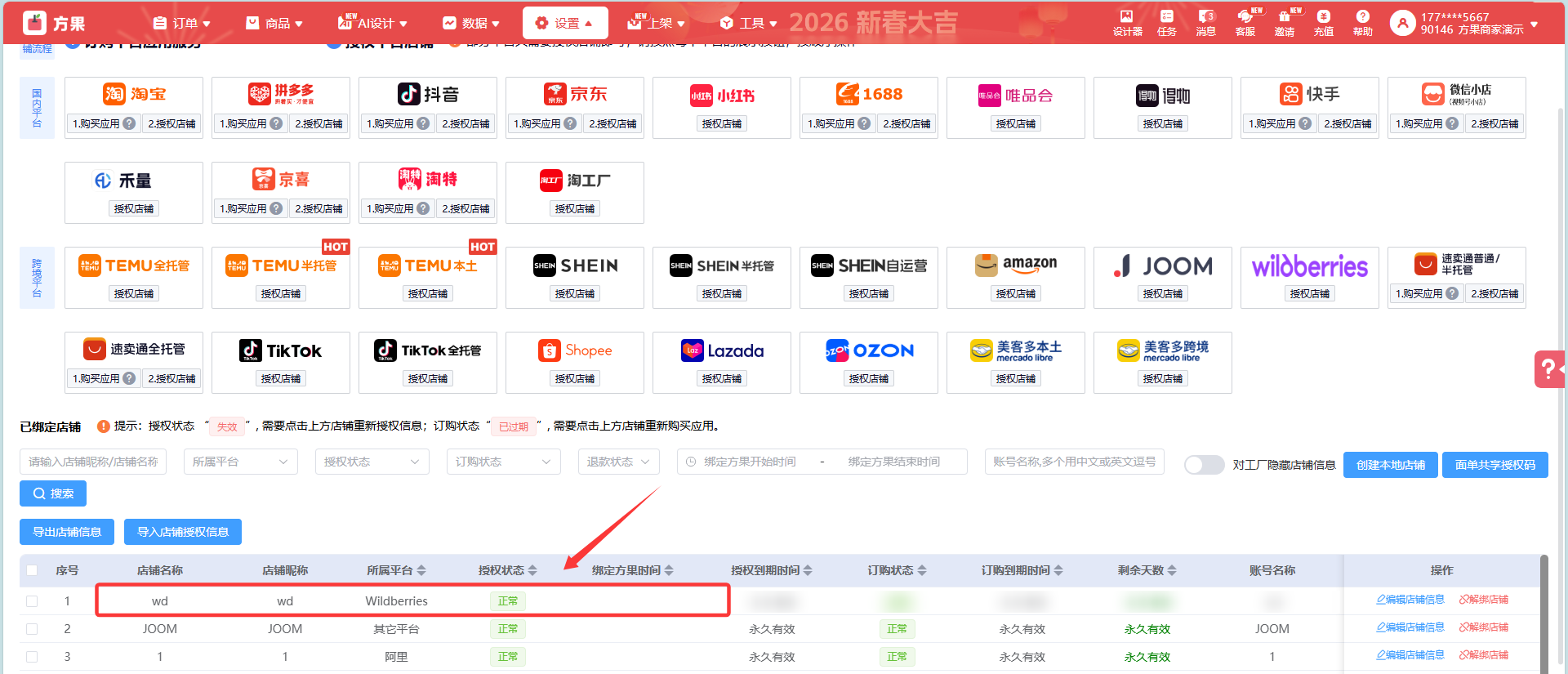The width and height of the screenshot is (1568, 674).
Task: Click the user avatar icon
Action: pos(1402,23)
